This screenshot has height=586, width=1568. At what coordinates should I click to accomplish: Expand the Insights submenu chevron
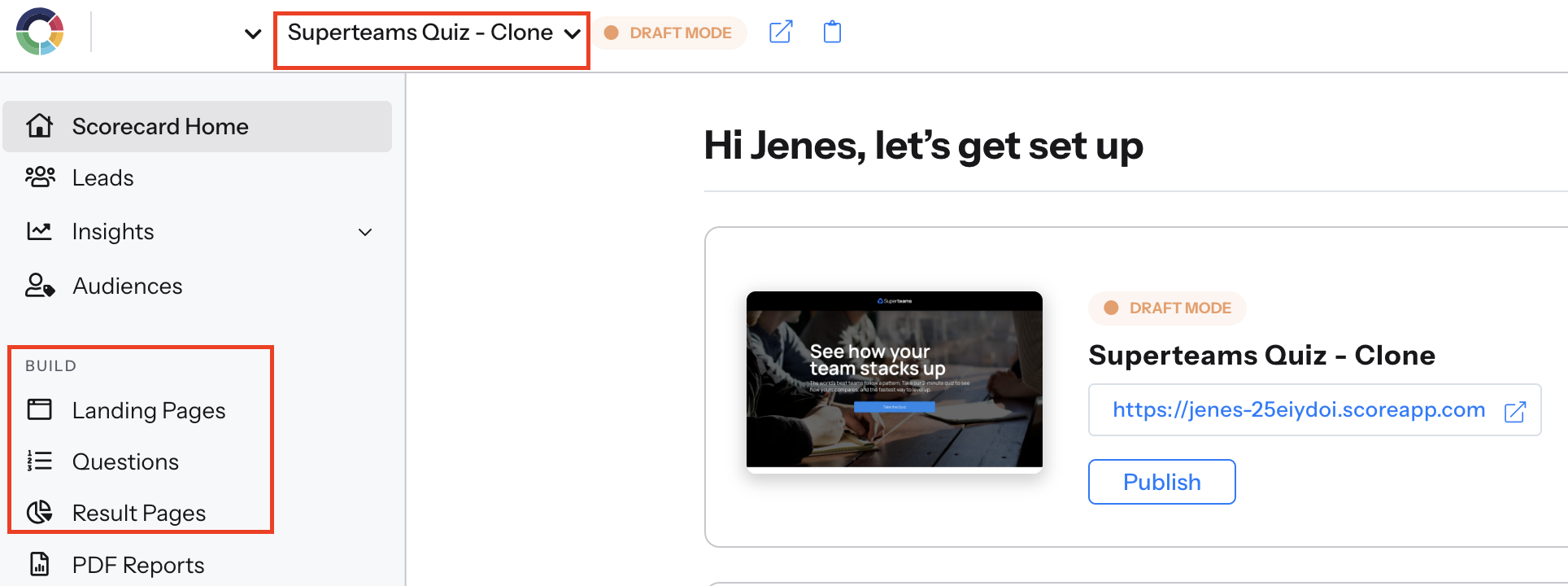(x=365, y=232)
